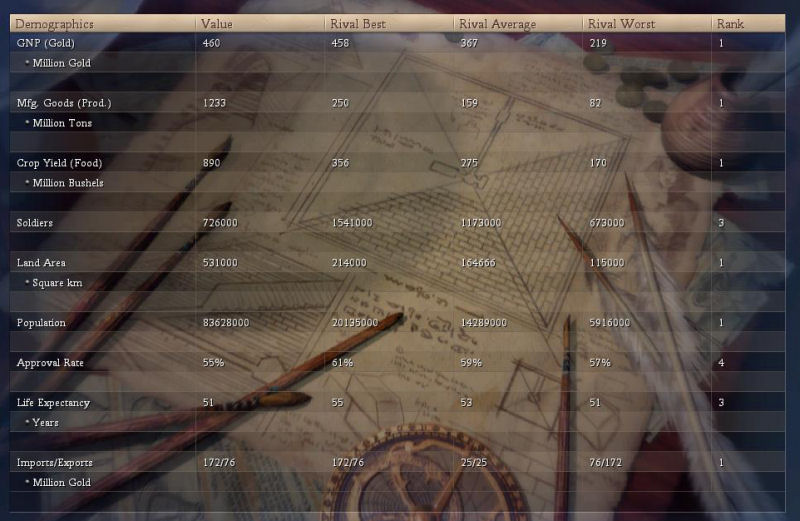The width and height of the screenshot is (800, 521).
Task: Select the Mfg. Goods (Prod.) row label
Action: click(64, 103)
